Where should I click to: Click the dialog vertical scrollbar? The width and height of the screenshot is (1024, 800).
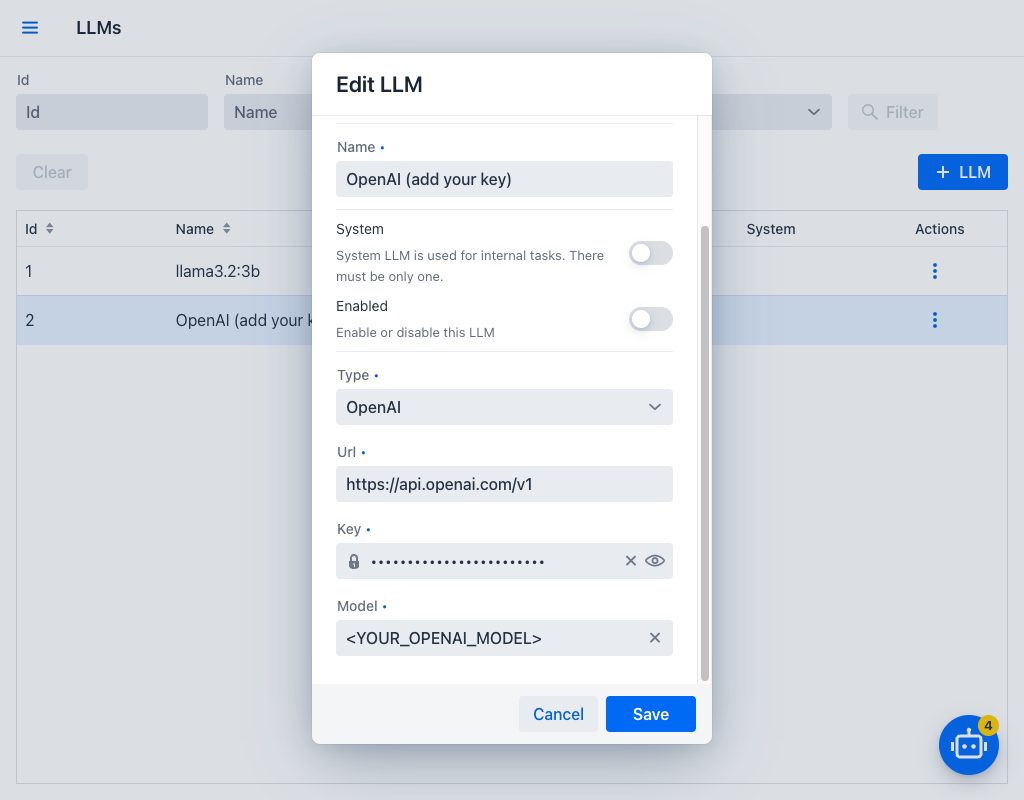tap(705, 453)
